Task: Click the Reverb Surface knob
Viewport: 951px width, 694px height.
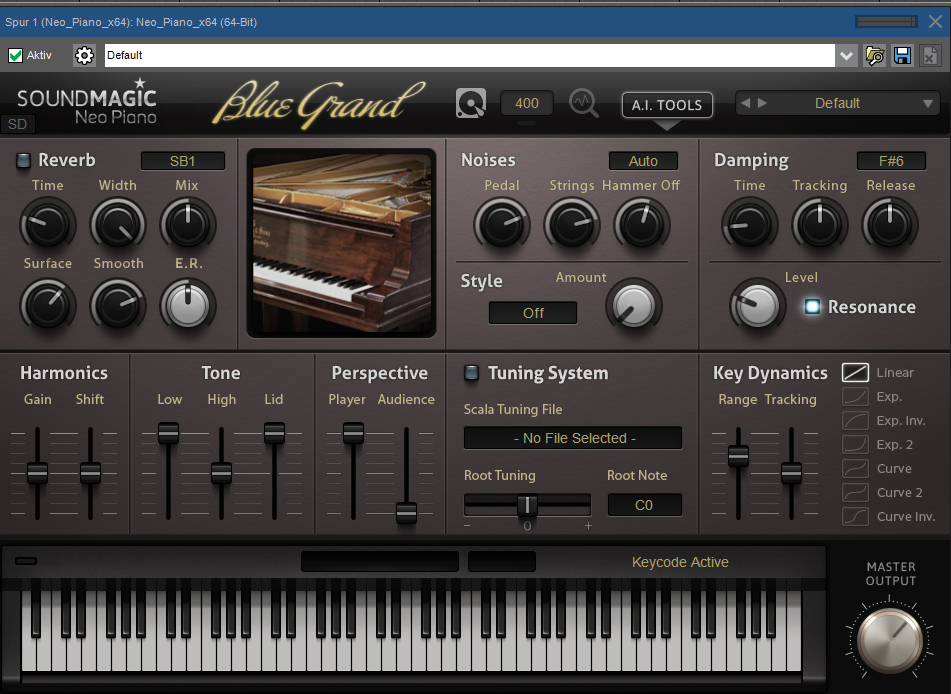Action: click(x=47, y=305)
